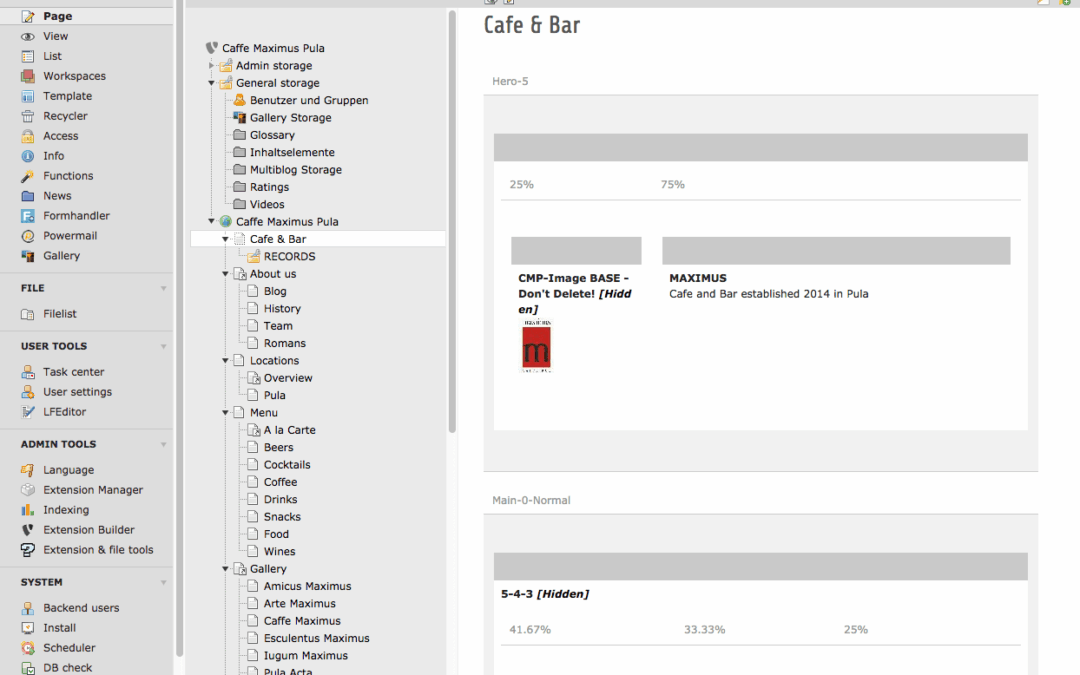
Task: Click the 'CMP-Image BASE - Don't Delete!' element title
Action: click(574, 293)
